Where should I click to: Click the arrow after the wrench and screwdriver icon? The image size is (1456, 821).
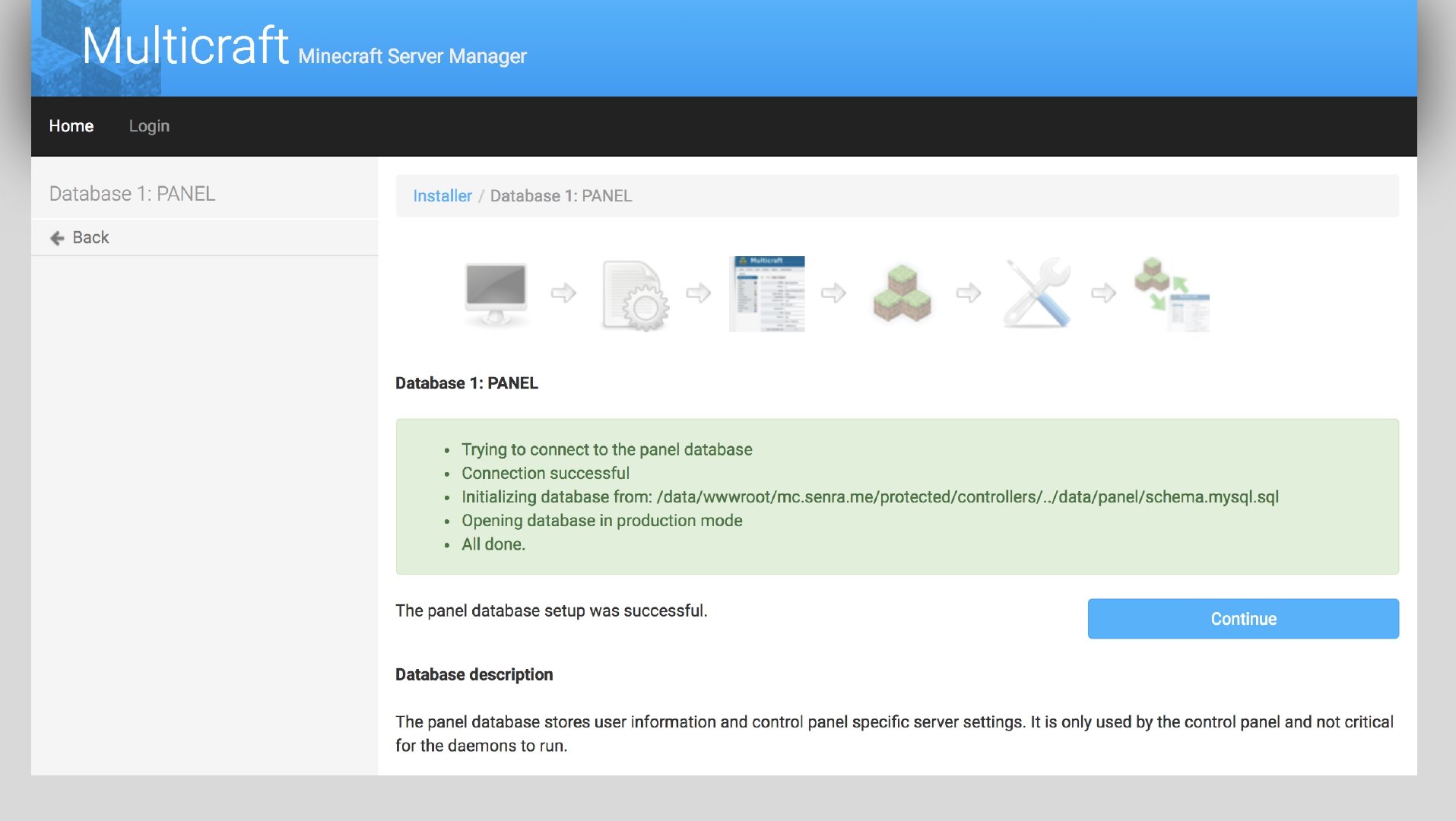pyautogui.click(x=1103, y=293)
